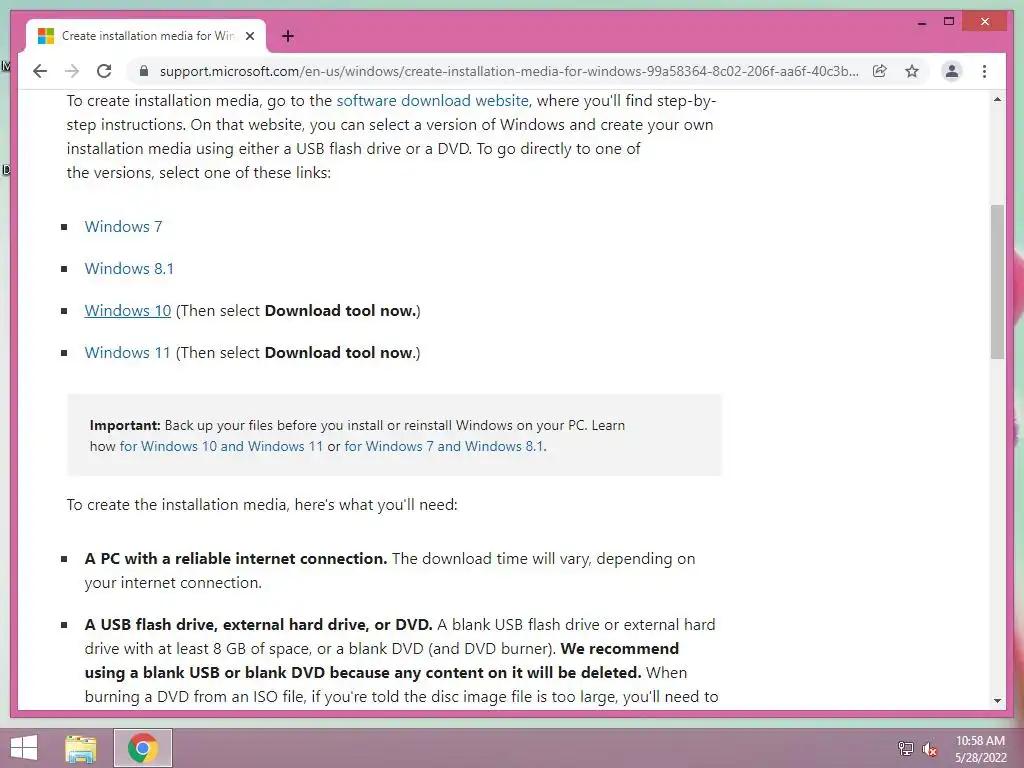Click the forward navigation arrow
This screenshot has width=1024, height=768.
(x=72, y=71)
